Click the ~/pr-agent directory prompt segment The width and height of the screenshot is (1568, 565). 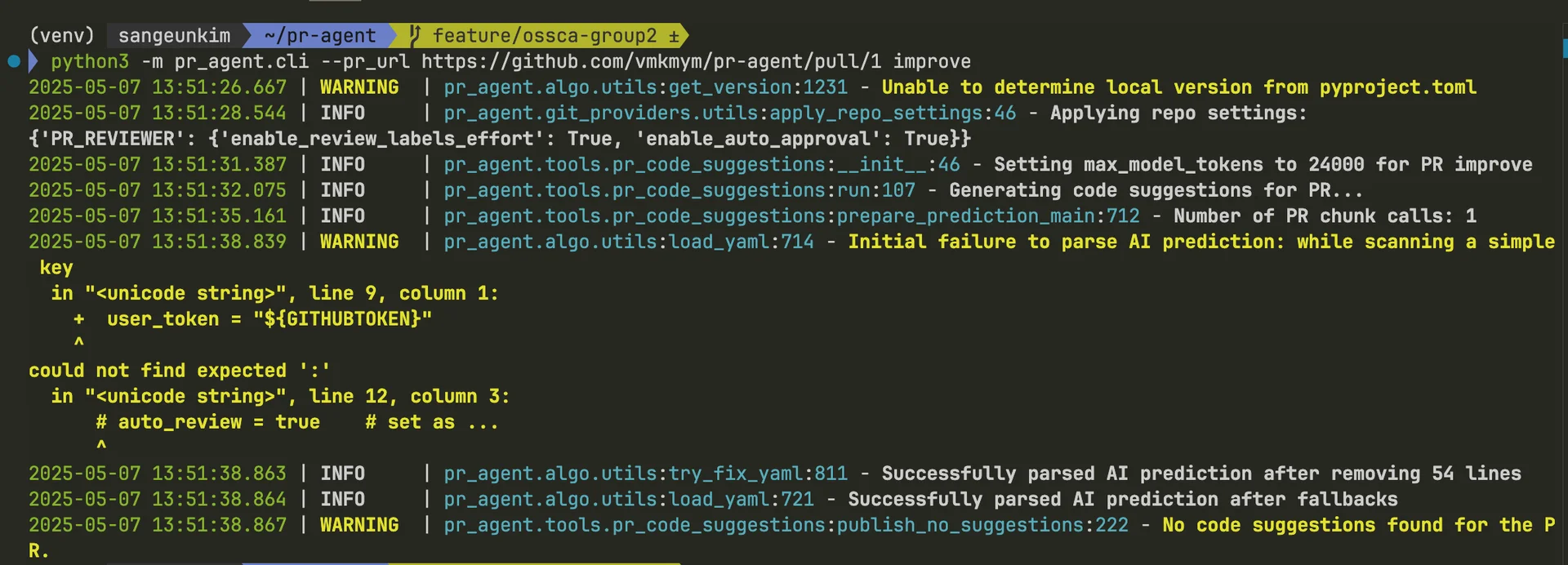(320, 36)
